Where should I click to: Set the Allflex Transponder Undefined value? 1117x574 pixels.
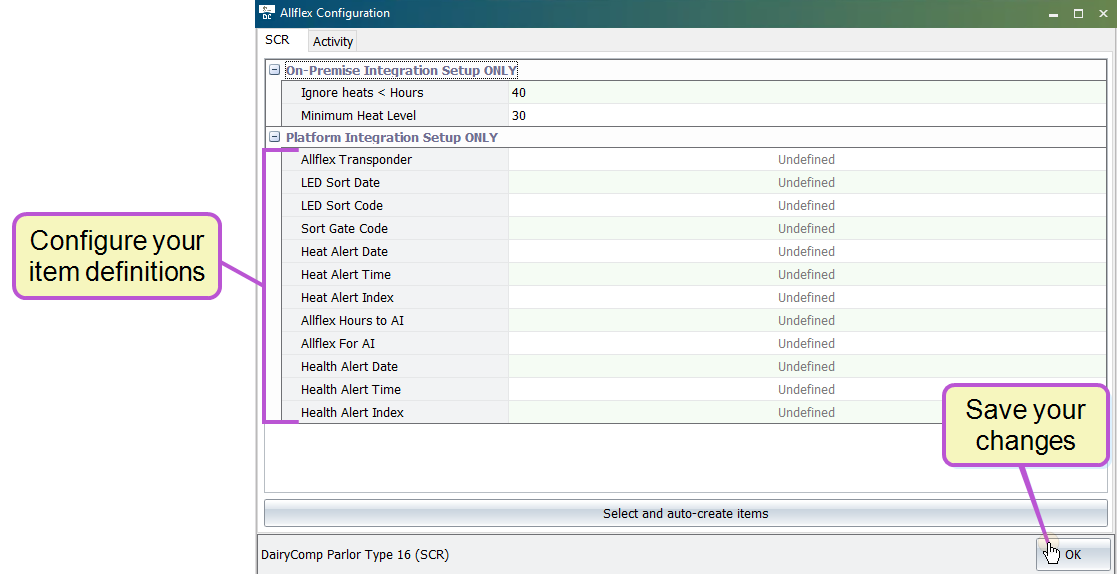click(x=808, y=160)
